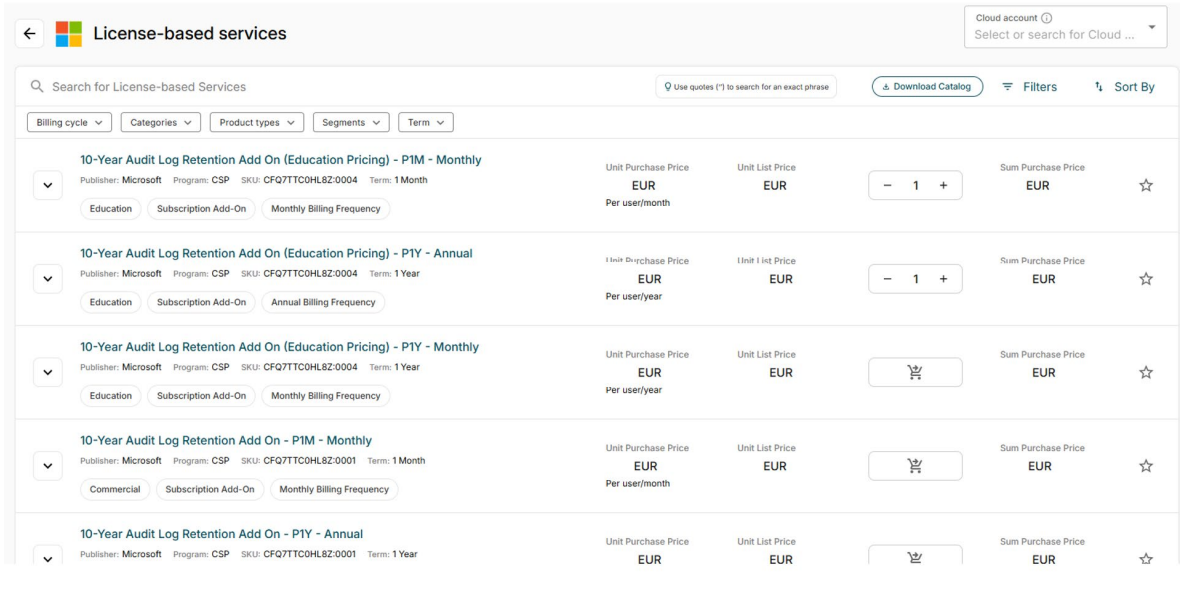Click Subscription Add-On tag on Education P1M row
Screen dimensions: 1186x595
click(201, 209)
